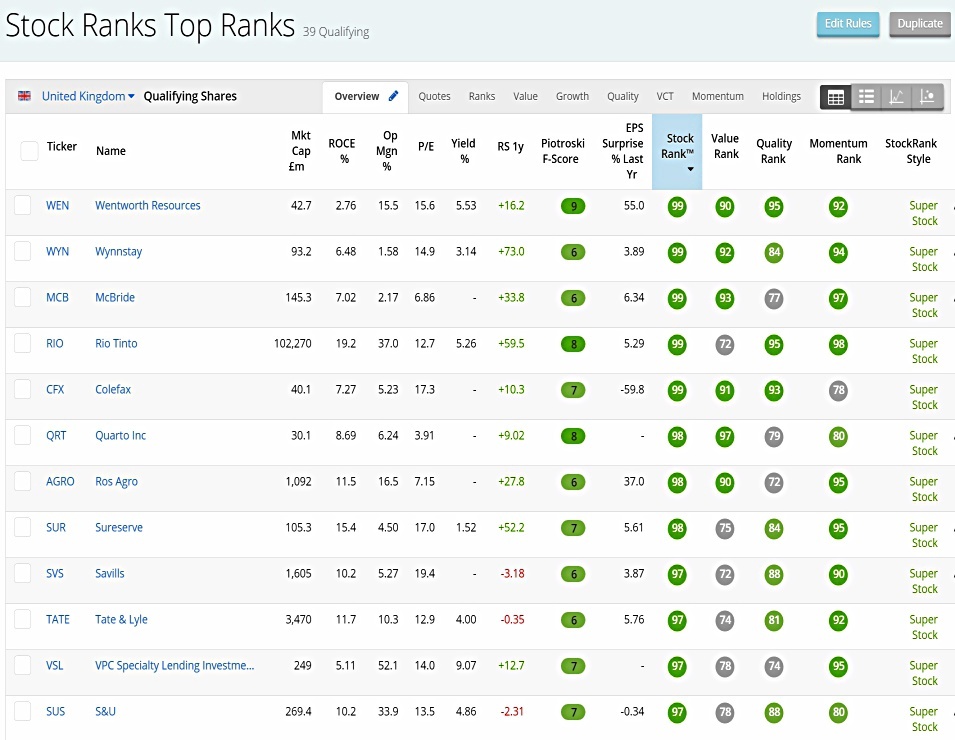Tick the select-all checkbox in header
Image resolution: width=955 pixels, height=740 pixels.
(x=29, y=150)
